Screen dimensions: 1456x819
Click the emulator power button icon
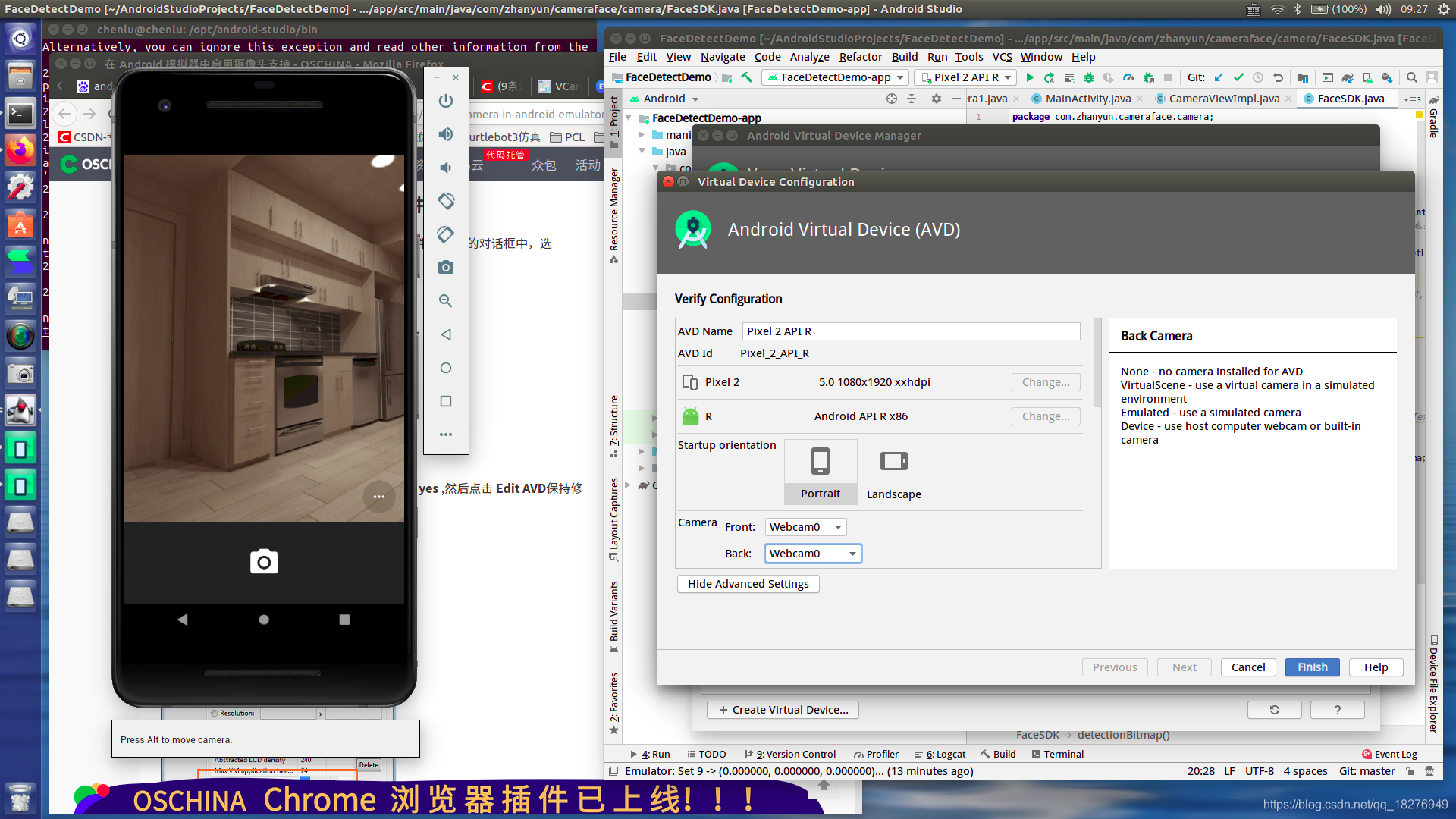pos(446,101)
